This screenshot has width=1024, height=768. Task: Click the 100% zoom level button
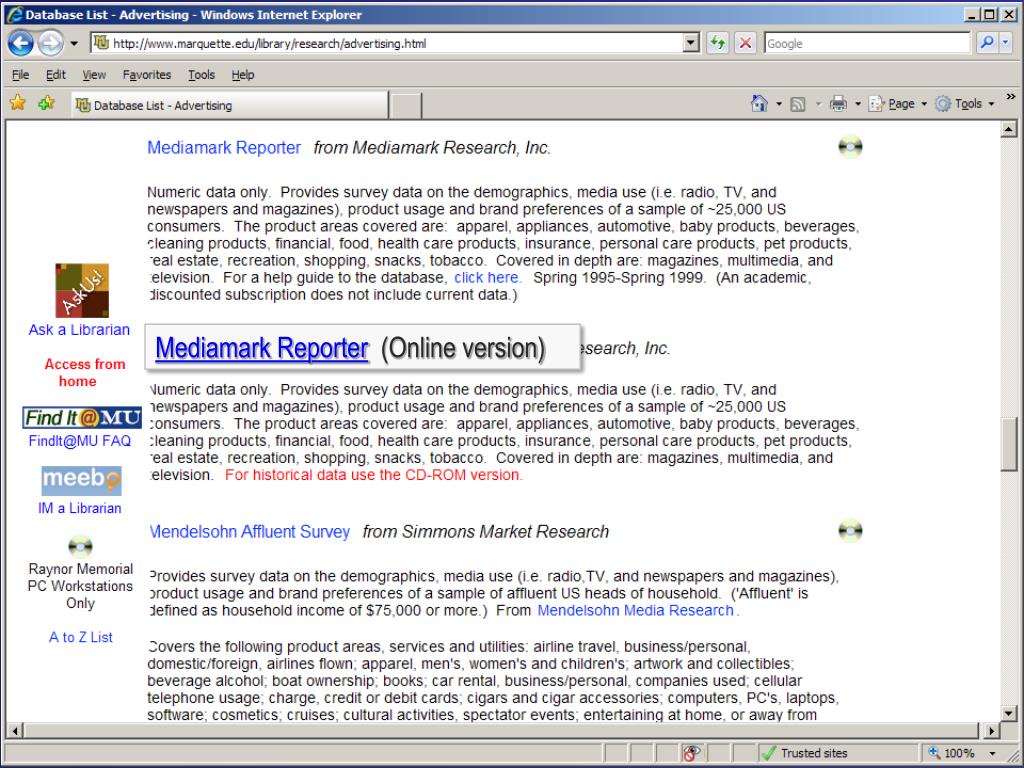(x=952, y=753)
